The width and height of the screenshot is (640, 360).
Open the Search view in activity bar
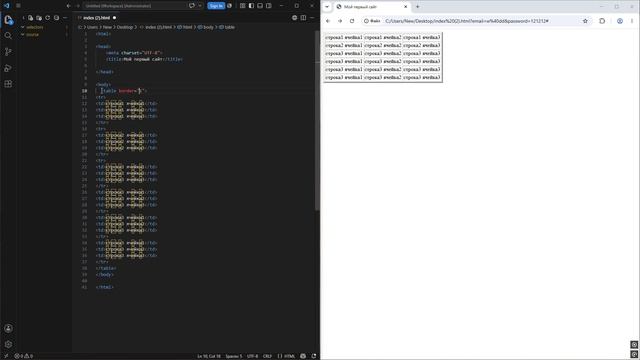pyautogui.click(x=8, y=36)
